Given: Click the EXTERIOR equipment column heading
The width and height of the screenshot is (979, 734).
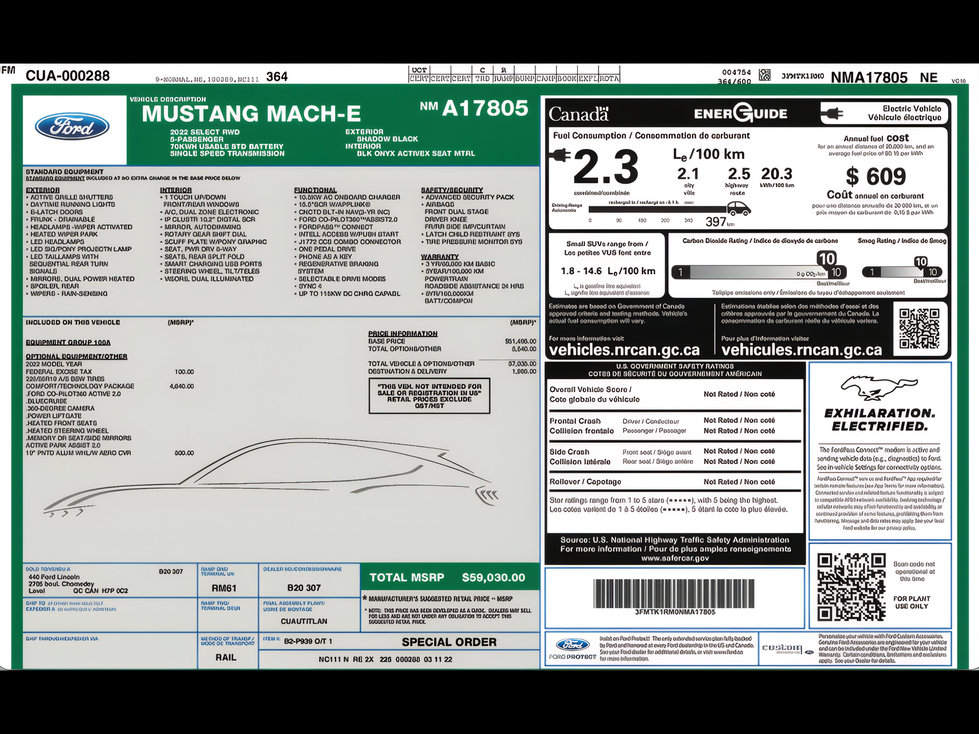Looking at the screenshot, I should [x=42, y=190].
